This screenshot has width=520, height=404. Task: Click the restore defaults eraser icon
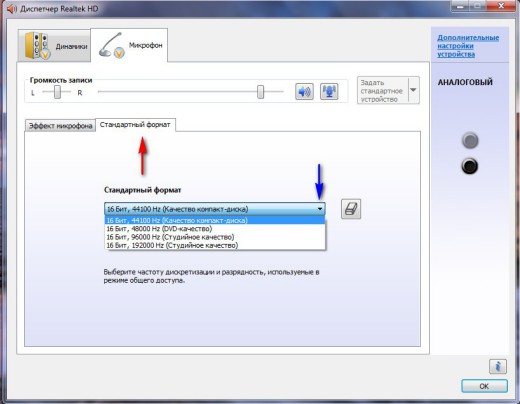pos(351,209)
